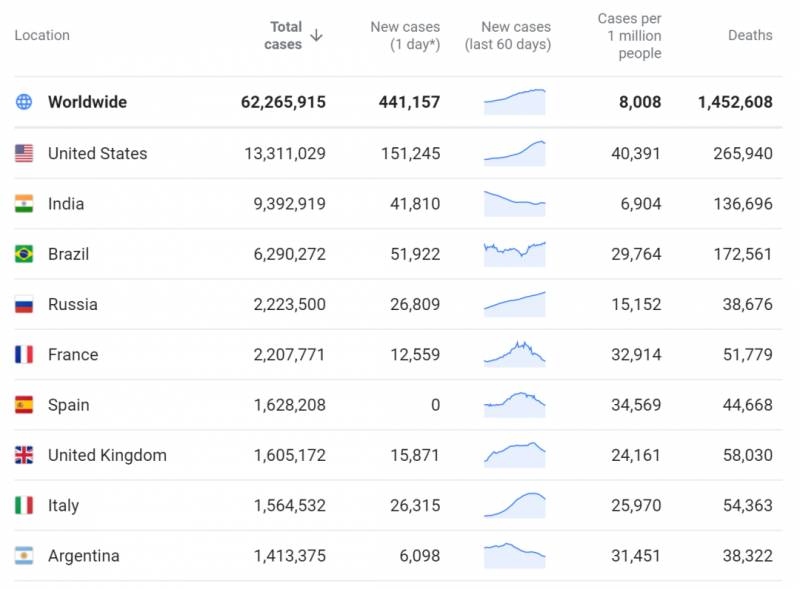Click the United Kingdom flag icon
Image resolution: width=800 pixels, height=589 pixels.
point(24,455)
